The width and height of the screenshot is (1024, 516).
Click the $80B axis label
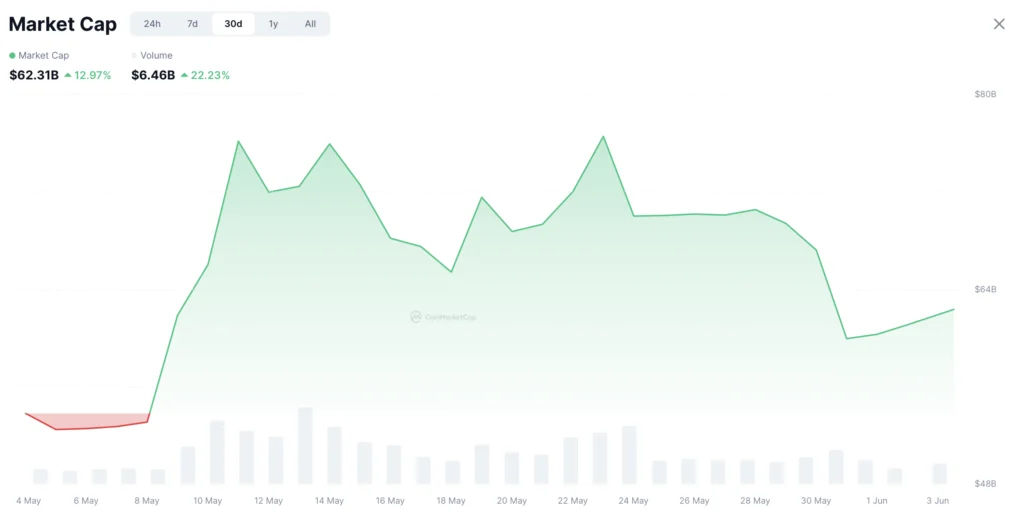985,94
